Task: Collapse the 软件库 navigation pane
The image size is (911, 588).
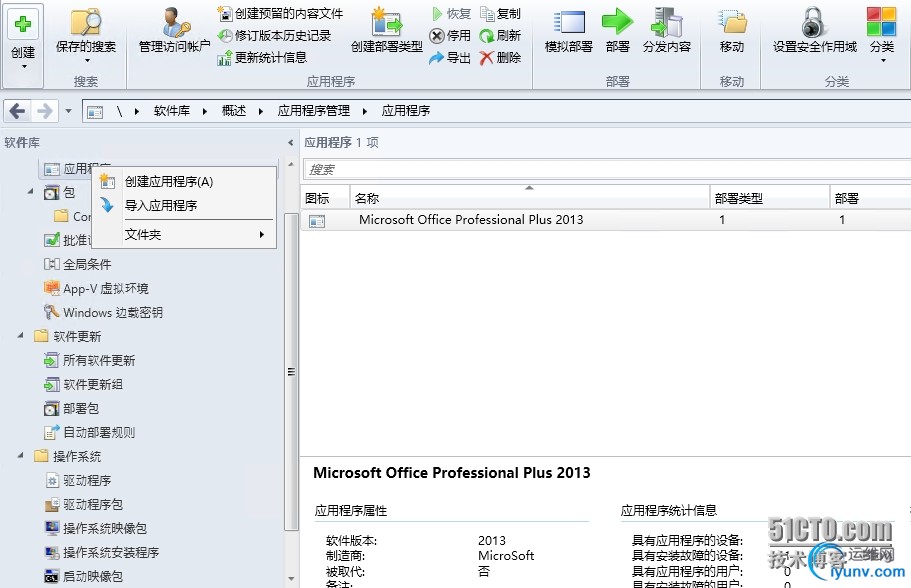Action: (290, 142)
